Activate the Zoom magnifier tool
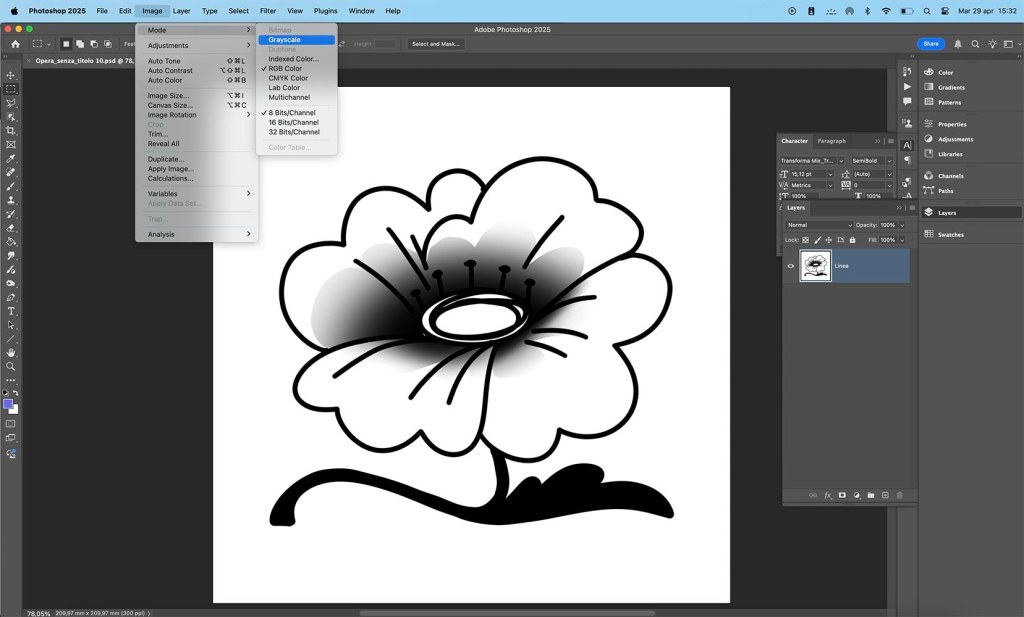Image resolution: width=1024 pixels, height=617 pixels. click(11, 366)
